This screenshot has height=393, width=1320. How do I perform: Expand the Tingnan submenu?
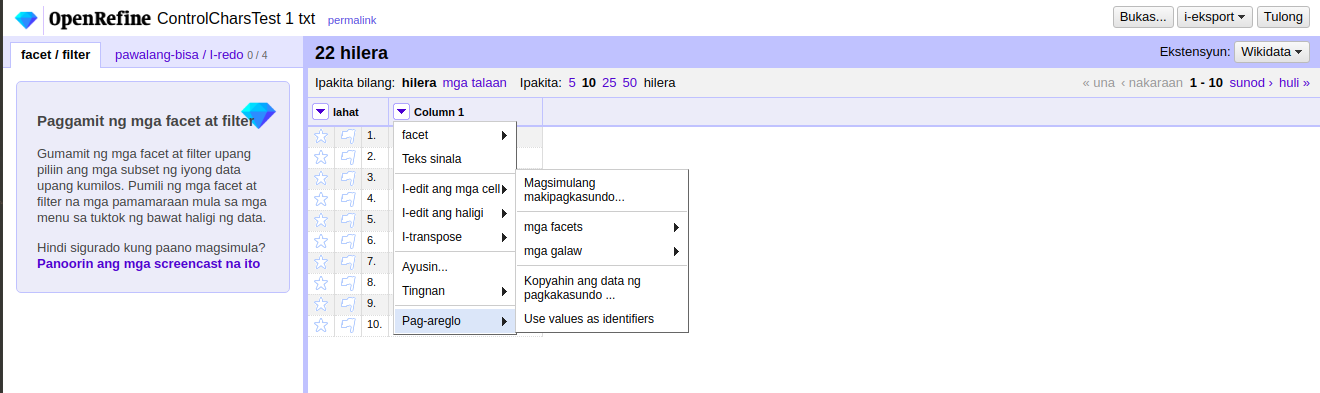455,291
